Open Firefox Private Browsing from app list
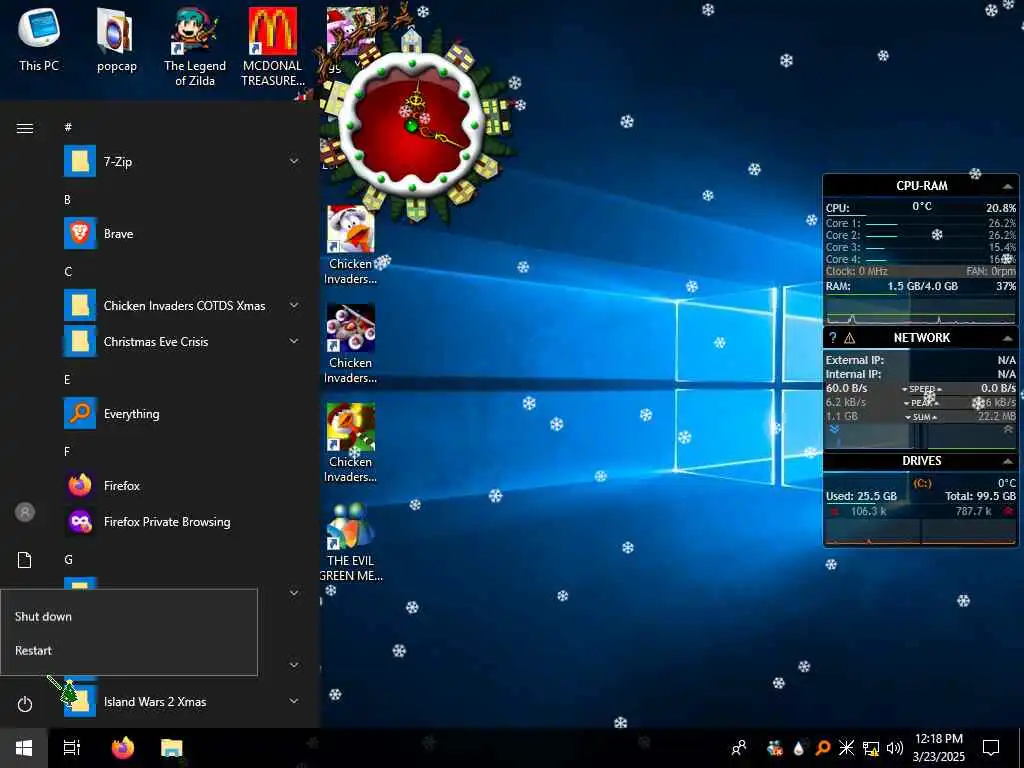Image resolution: width=1024 pixels, height=768 pixels. click(185, 521)
